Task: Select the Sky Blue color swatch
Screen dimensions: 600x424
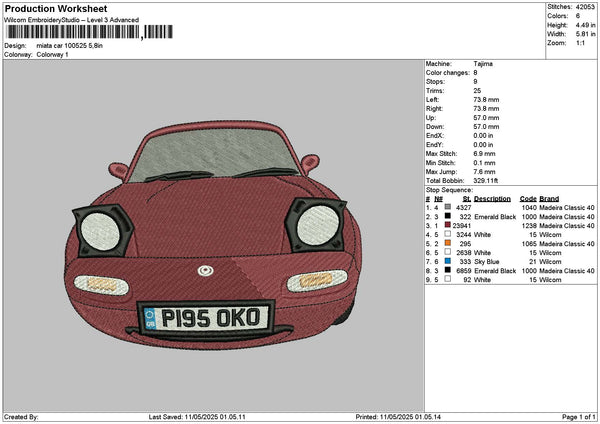Action: (x=446, y=261)
